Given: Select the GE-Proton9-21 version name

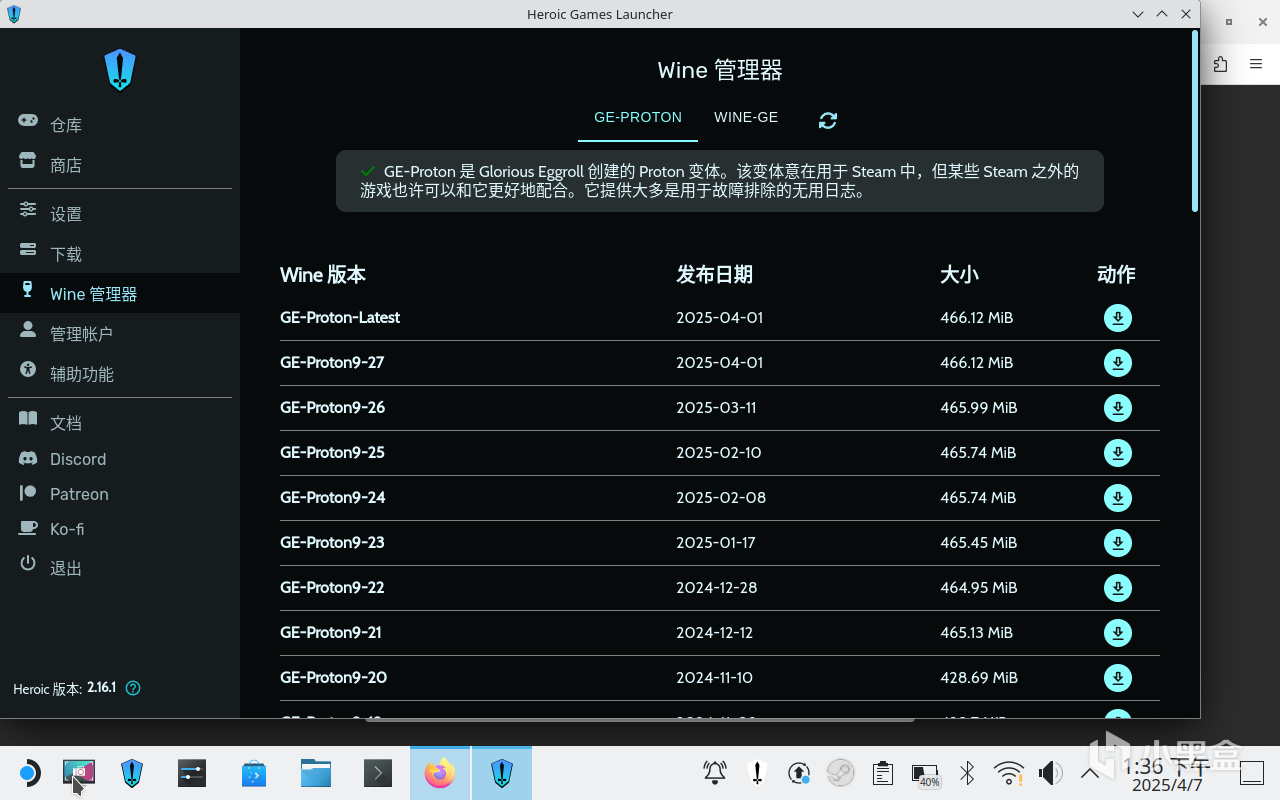Looking at the screenshot, I should pos(331,633).
